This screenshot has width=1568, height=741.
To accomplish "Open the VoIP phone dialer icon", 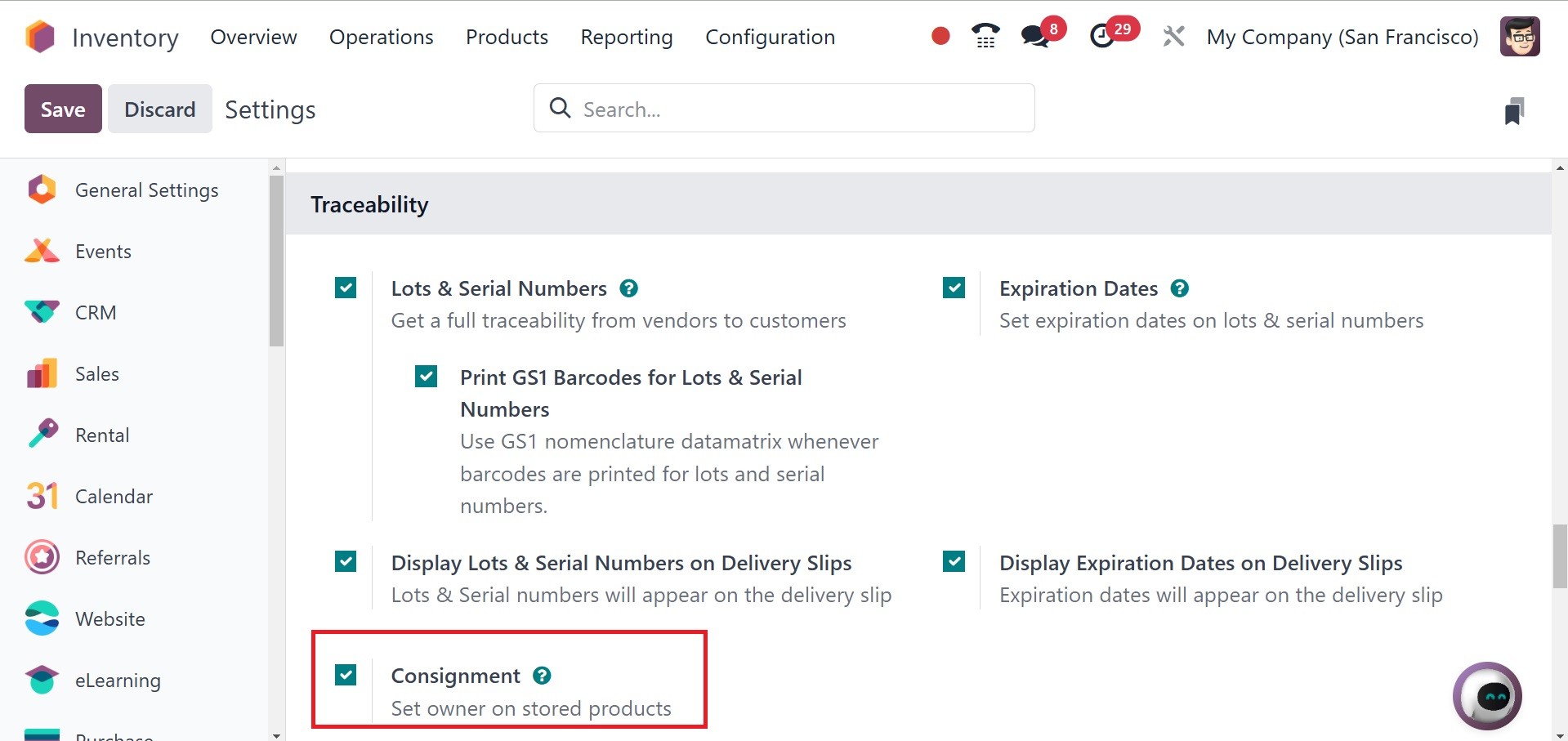I will click(985, 36).
